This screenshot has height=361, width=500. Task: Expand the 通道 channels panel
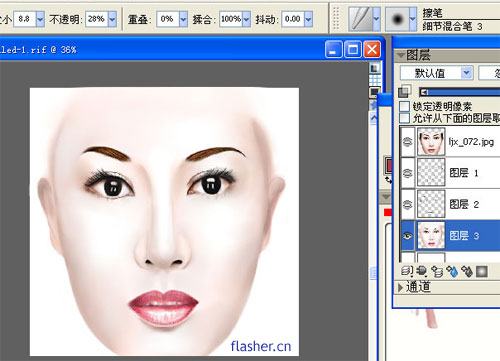[401, 287]
